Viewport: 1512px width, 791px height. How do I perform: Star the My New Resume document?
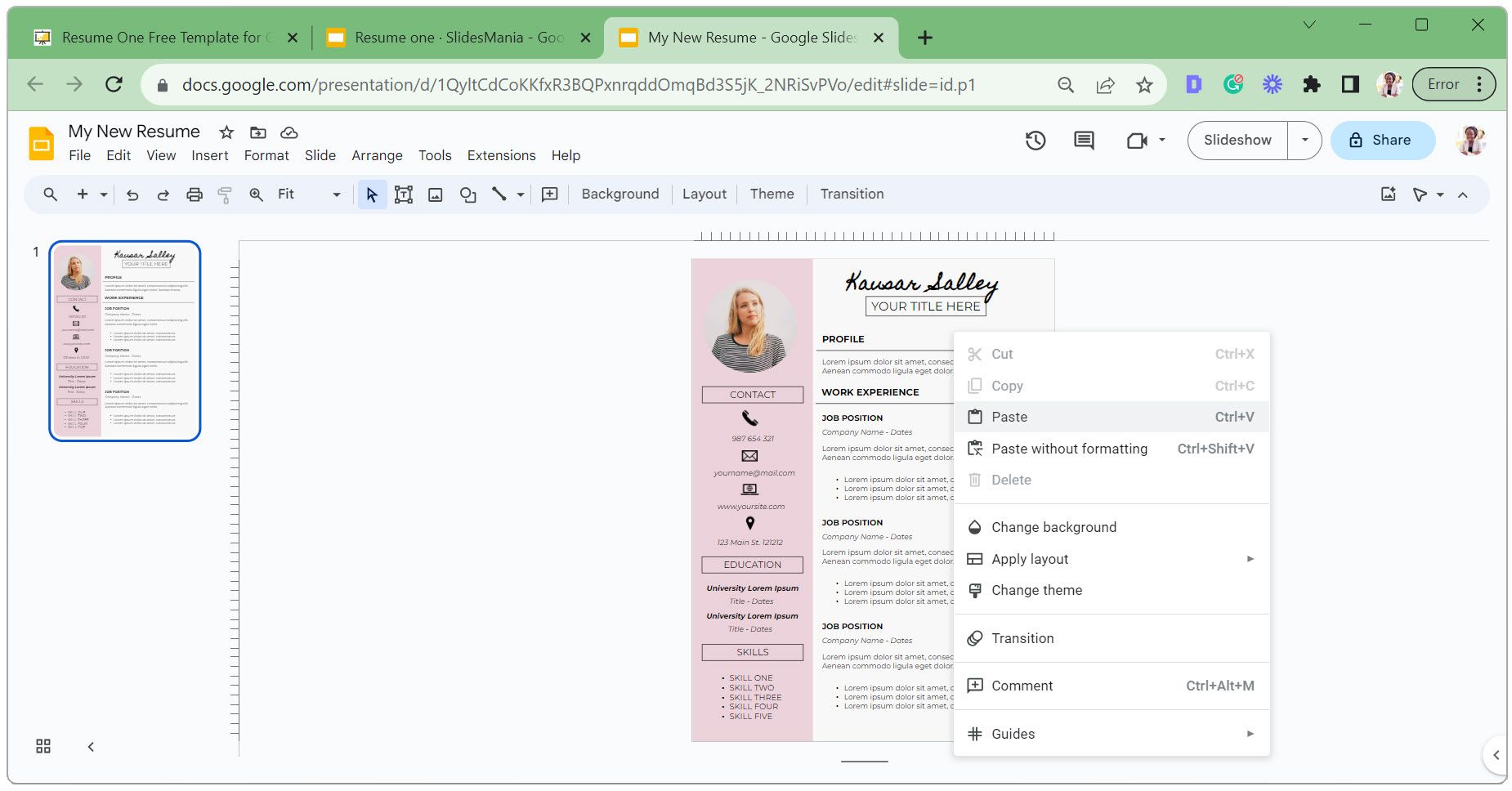tap(226, 132)
